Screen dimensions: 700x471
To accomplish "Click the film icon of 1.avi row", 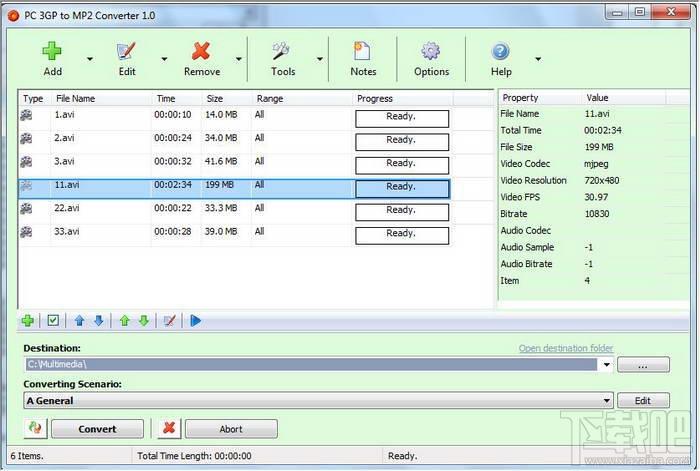I will coord(26,115).
